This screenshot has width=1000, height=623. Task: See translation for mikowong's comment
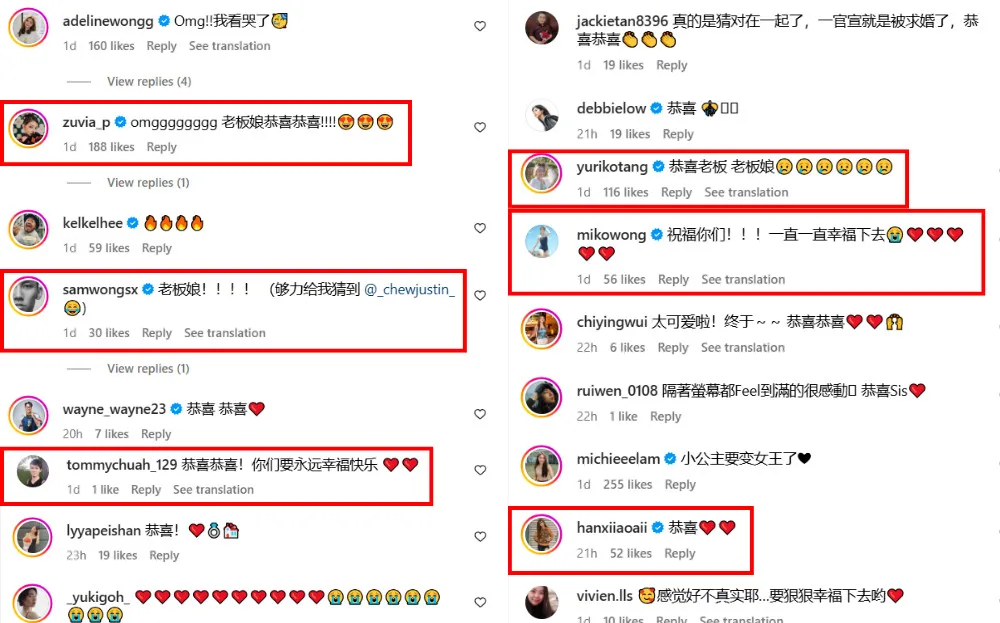click(743, 279)
